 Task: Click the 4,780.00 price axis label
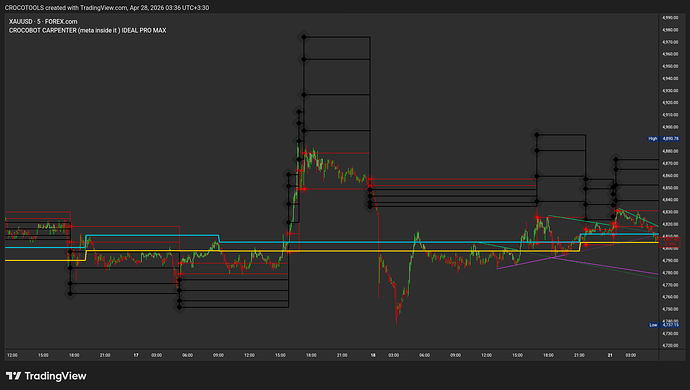click(670, 273)
